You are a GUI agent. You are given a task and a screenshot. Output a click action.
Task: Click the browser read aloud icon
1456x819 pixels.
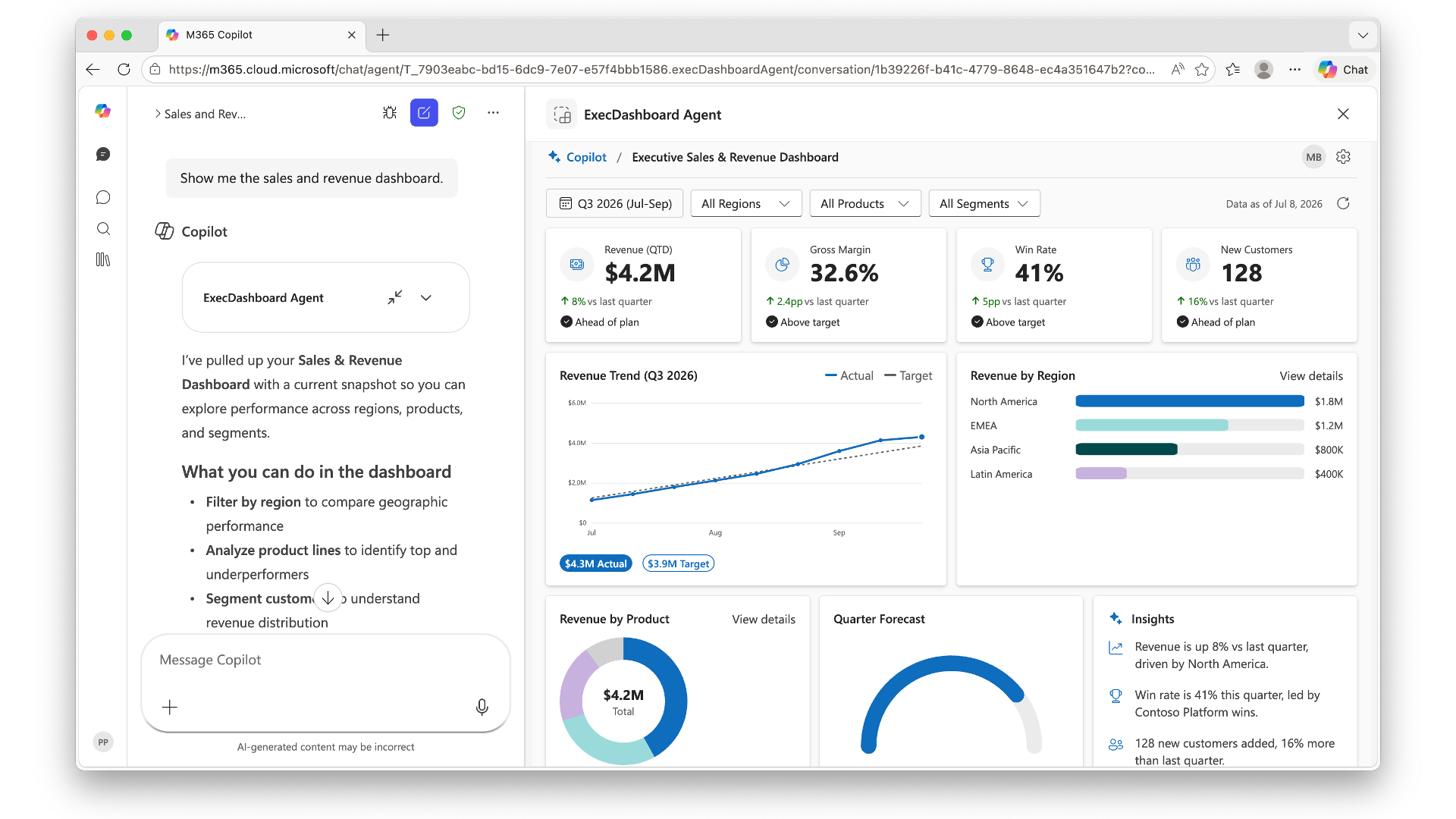[x=1178, y=70]
